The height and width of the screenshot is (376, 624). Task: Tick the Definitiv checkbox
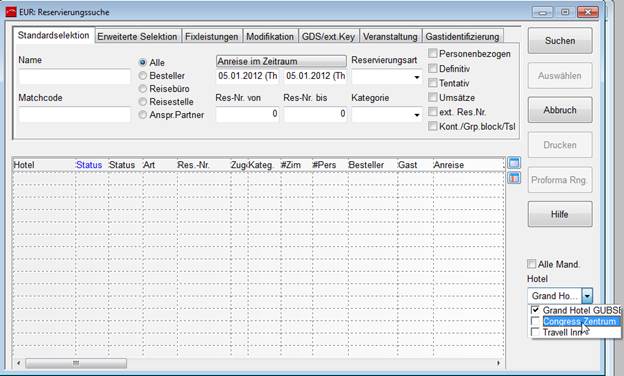(433, 68)
